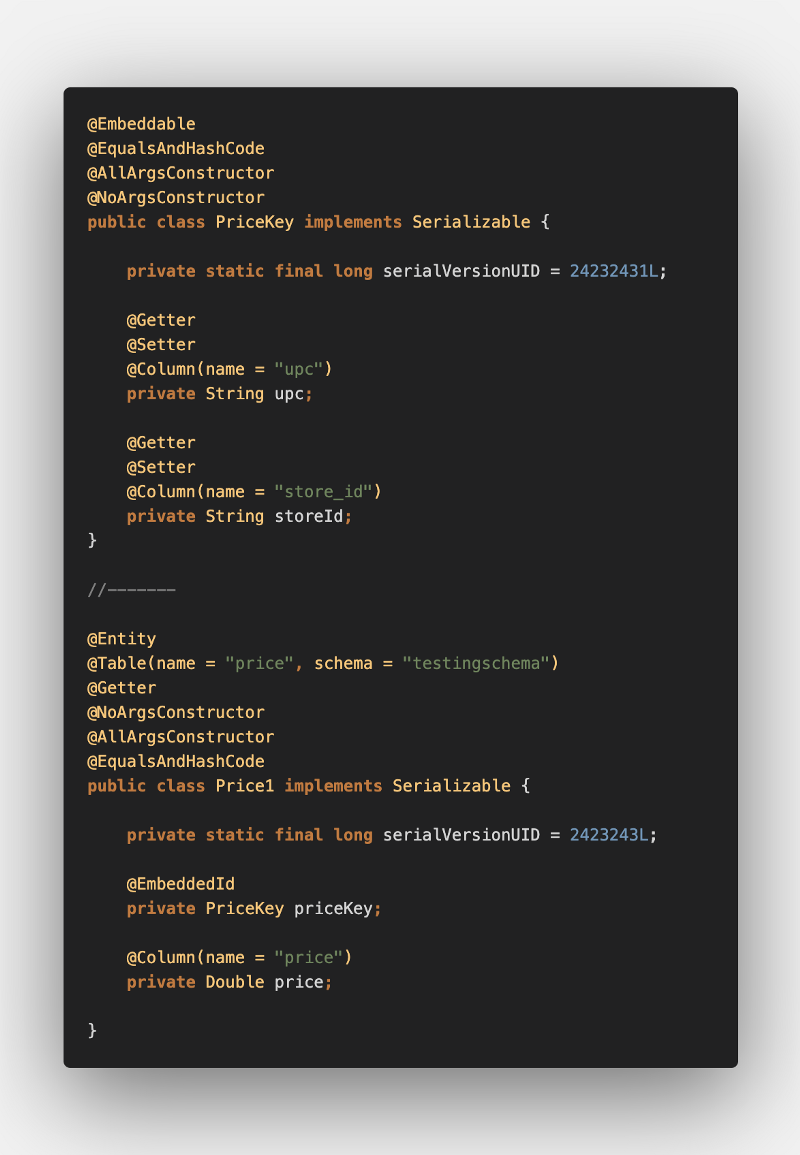Click the Double type of price field
Screen dimensions: 800x1155
[235, 982]
